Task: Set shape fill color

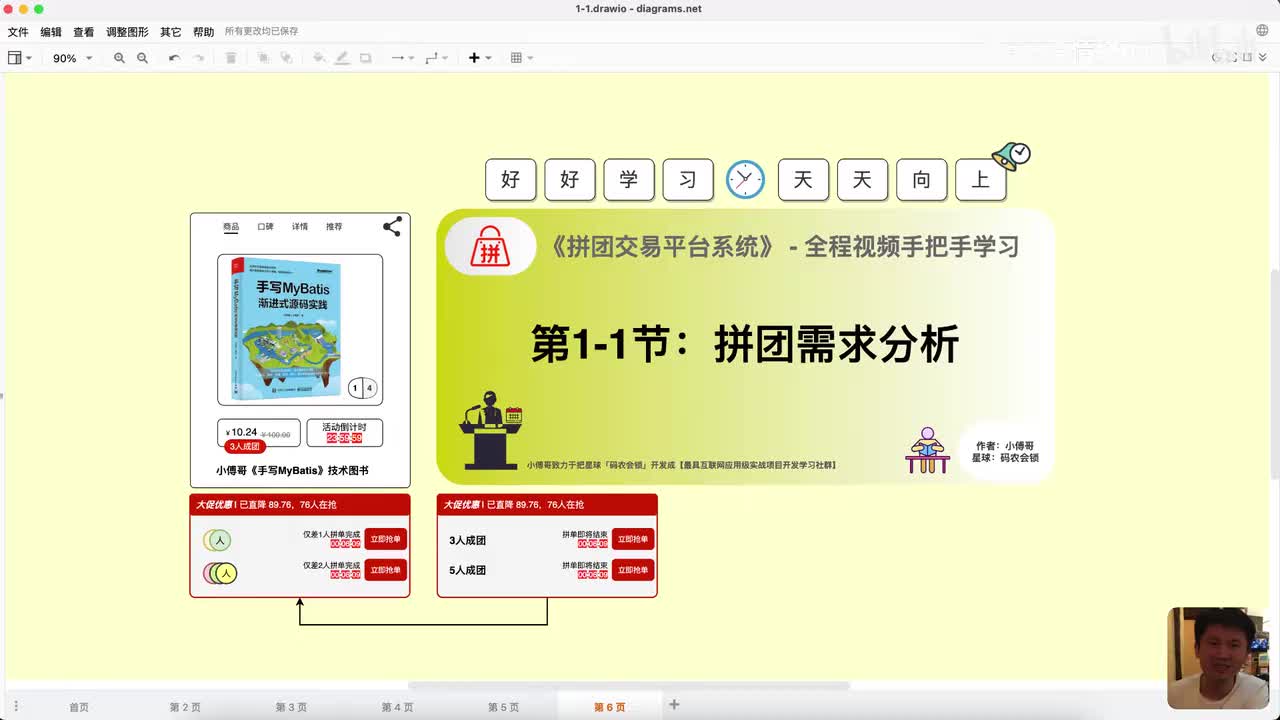Action: [319, 58]
